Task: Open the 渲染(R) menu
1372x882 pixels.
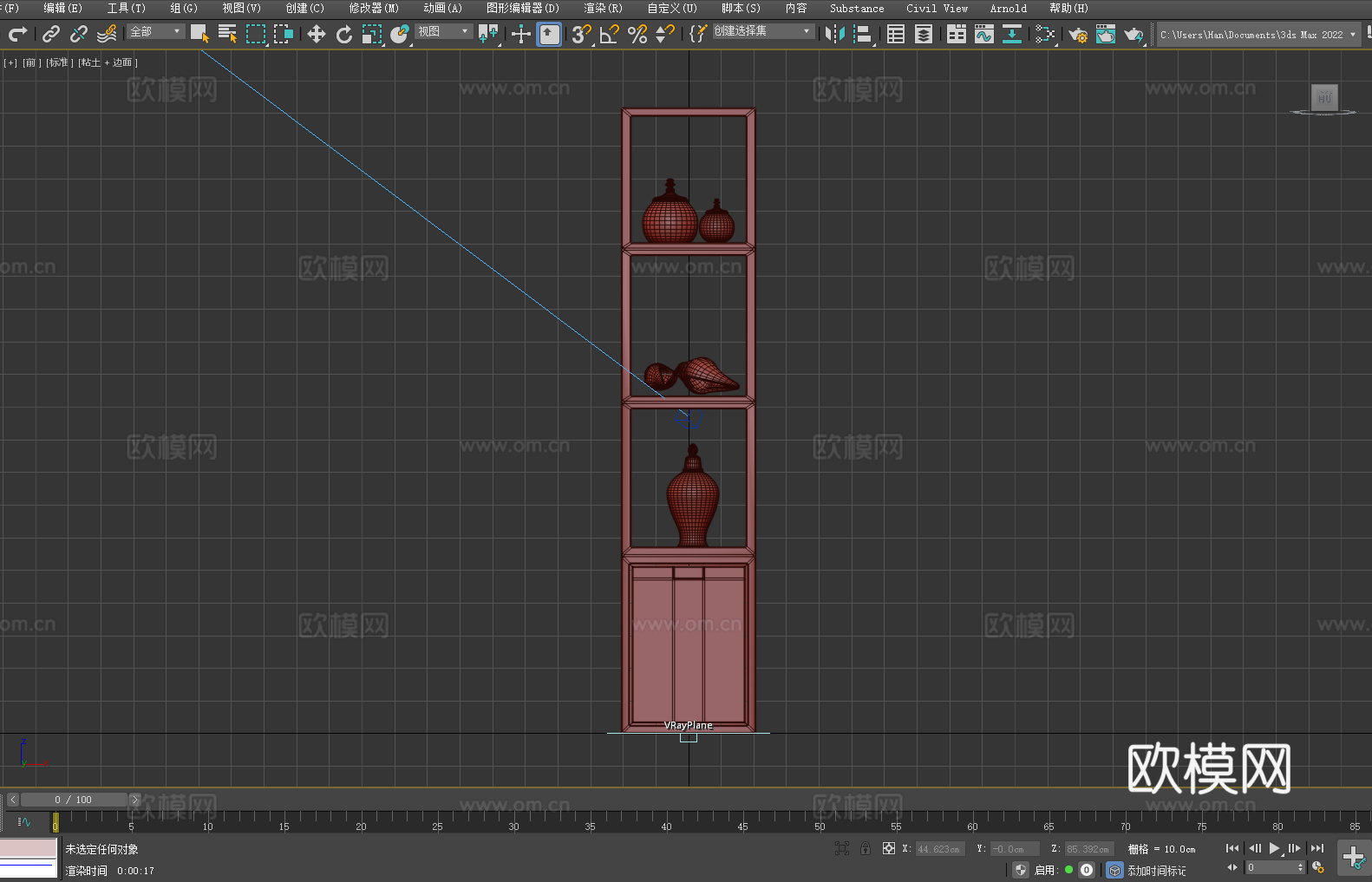Action: pyautogui.click(x=603, y=8)
